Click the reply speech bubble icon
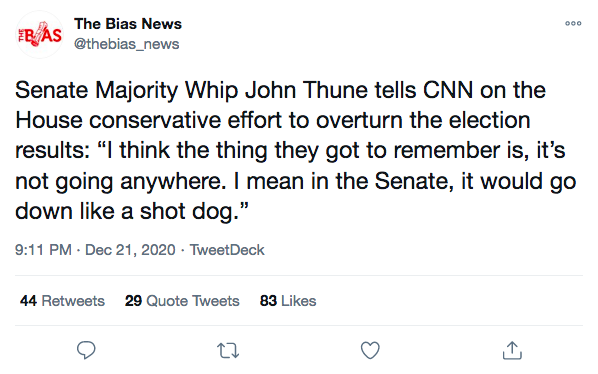 click(86, 350)
